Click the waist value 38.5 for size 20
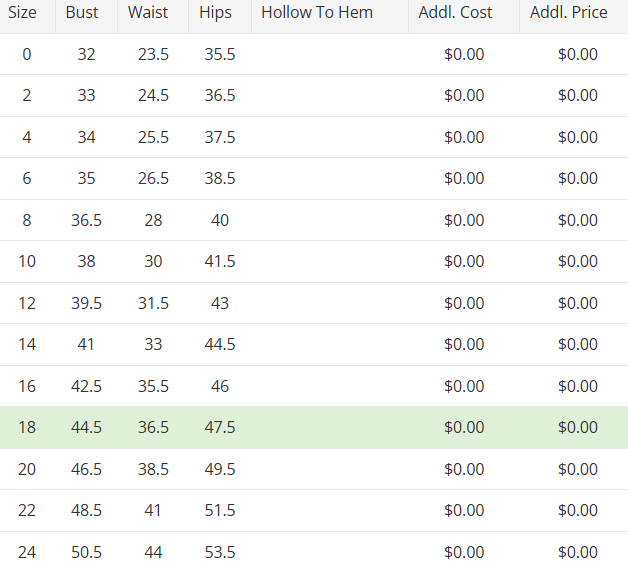Screen dimensions: 628x568 pos(153,469)
